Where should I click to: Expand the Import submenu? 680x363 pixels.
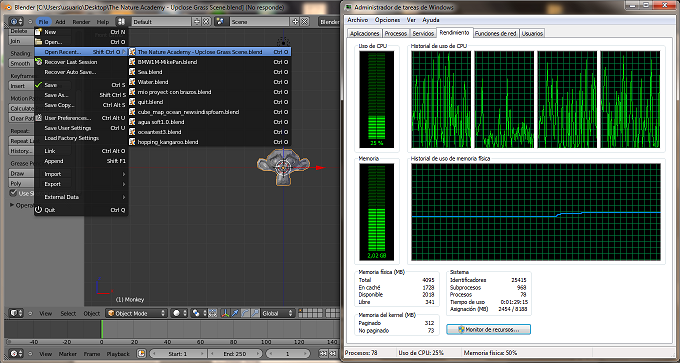pyautogui.click(x=81, y=174)
